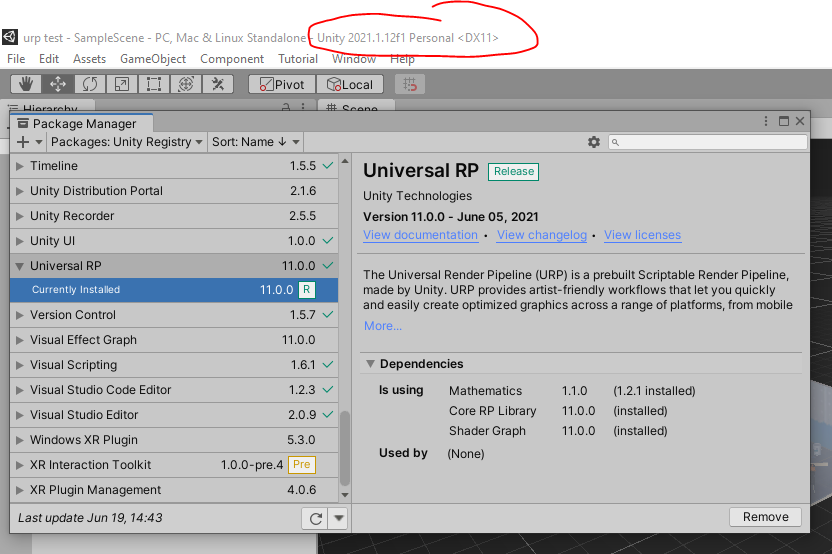Toggle Local/Global handle rotation
The height and width of the screenshot is (554, 832).
click(350, 84)
